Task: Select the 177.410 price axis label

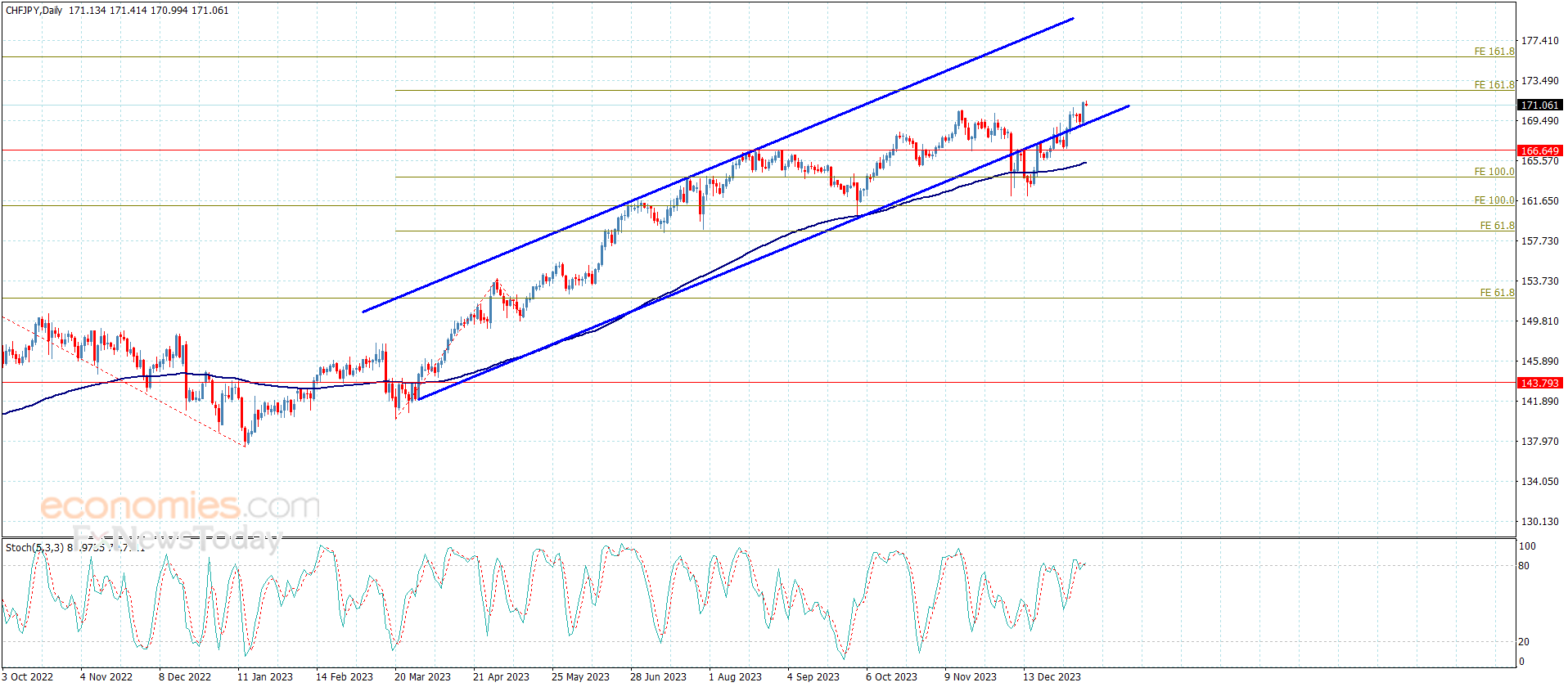Action: 1539,41
